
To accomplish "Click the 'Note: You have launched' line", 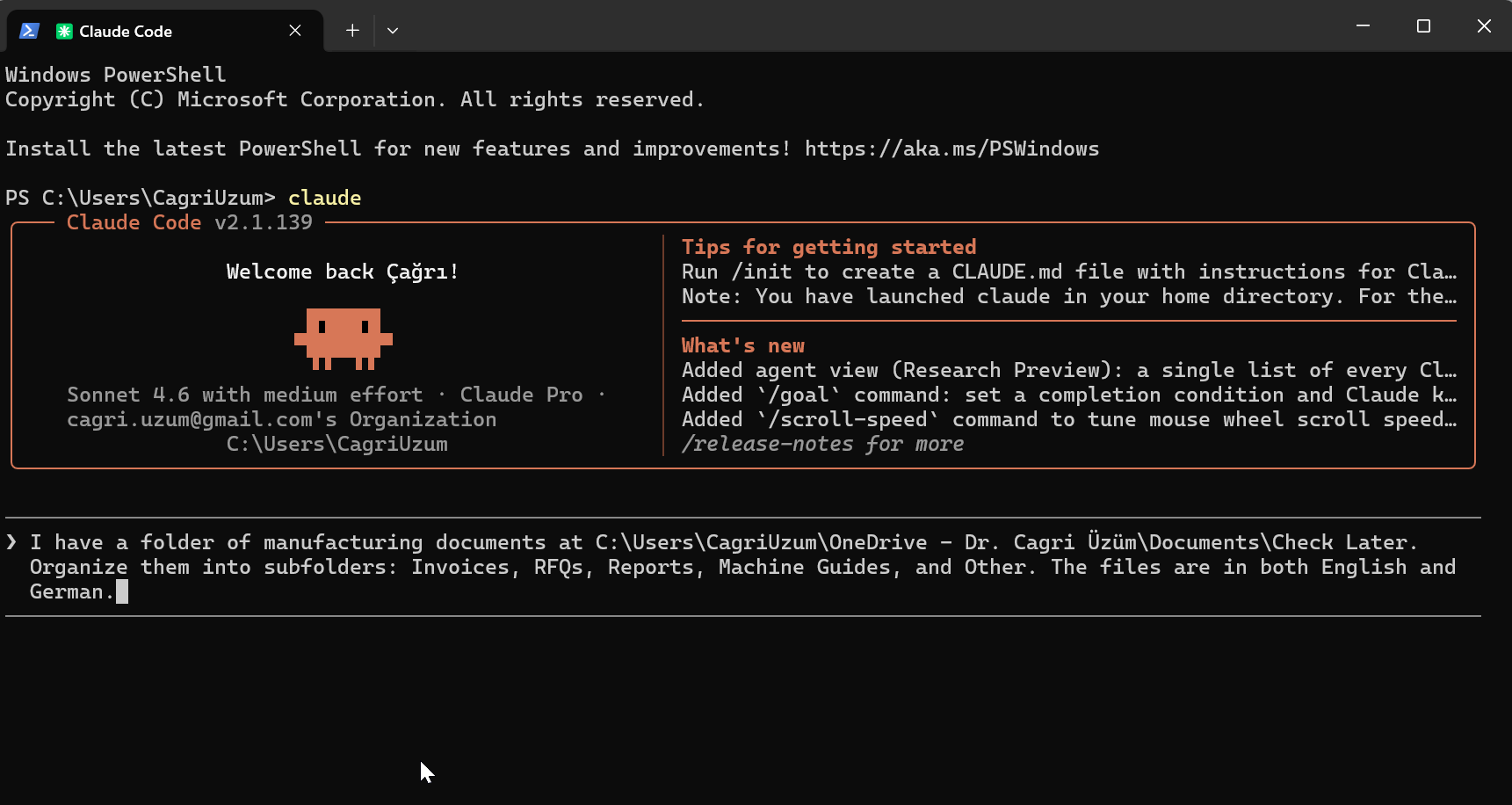I will [x=1069, y=296].
